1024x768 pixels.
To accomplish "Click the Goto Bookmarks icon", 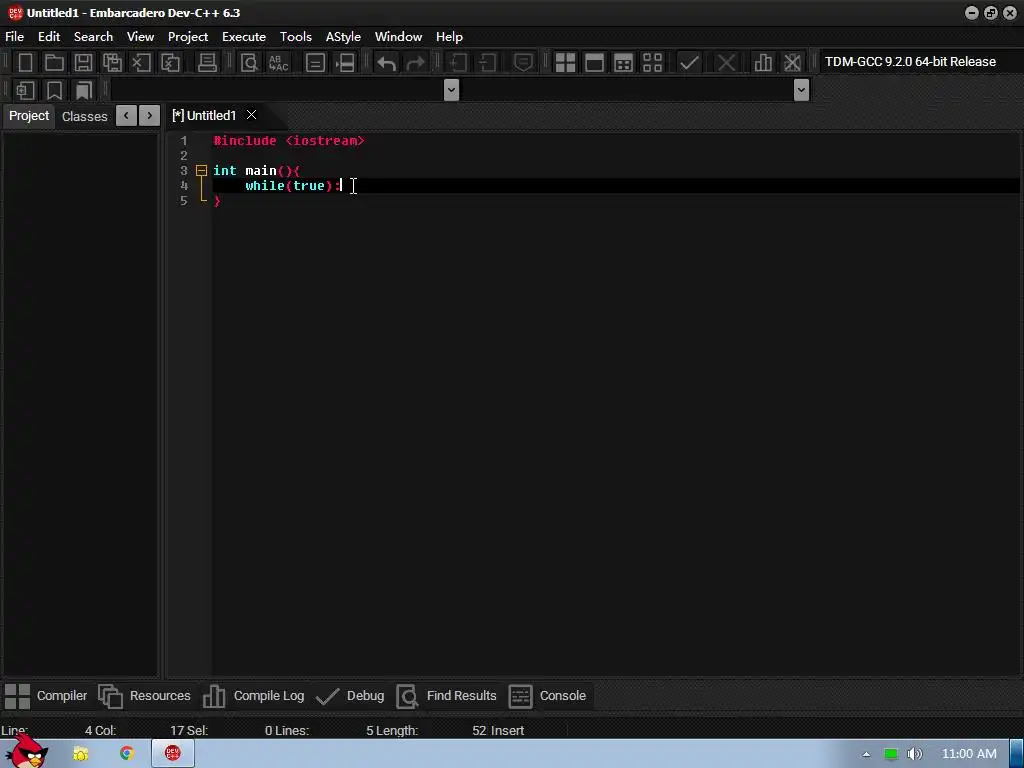I will (x=84, y=90).
